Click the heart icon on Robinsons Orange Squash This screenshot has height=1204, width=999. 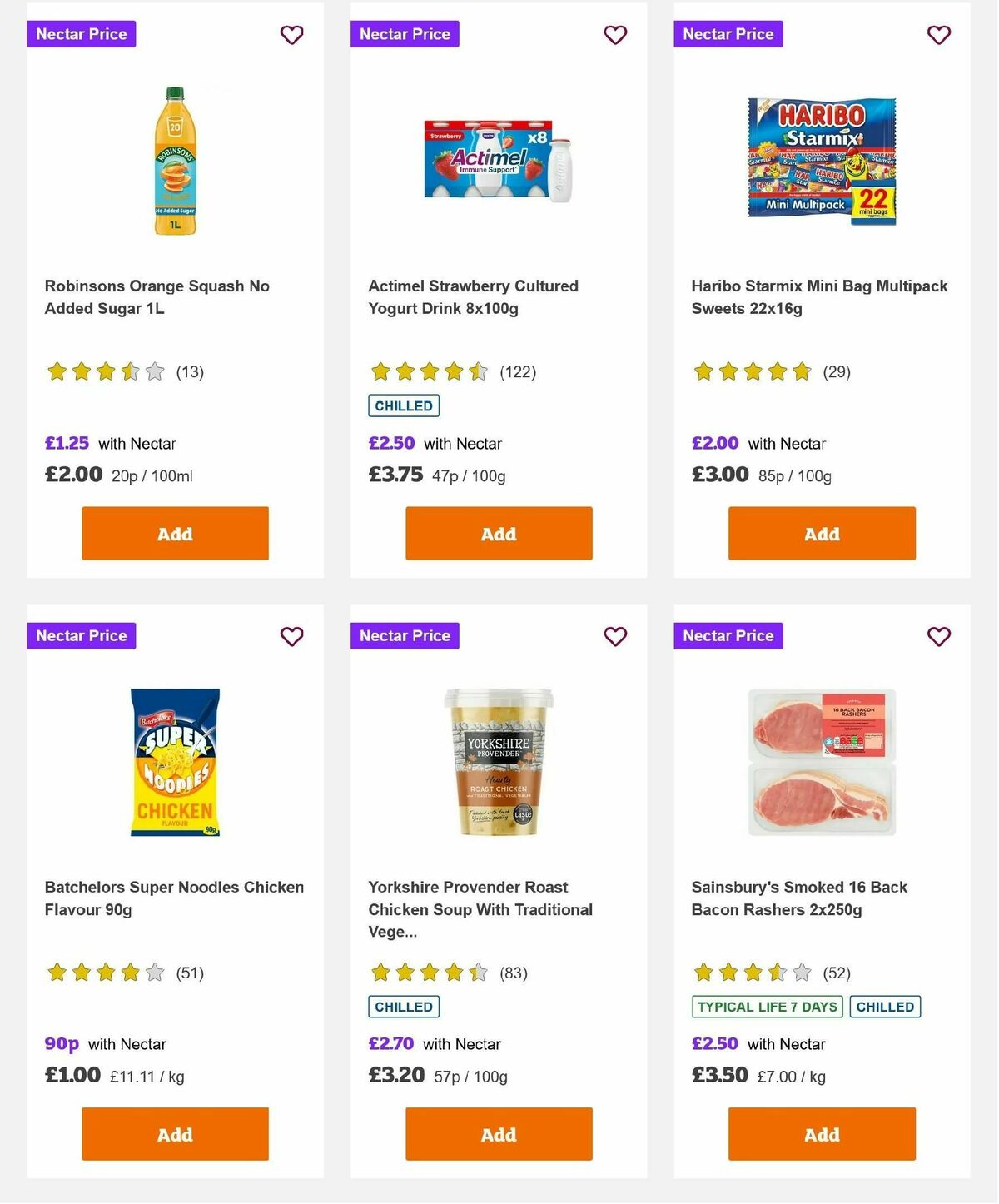(291, 35)
